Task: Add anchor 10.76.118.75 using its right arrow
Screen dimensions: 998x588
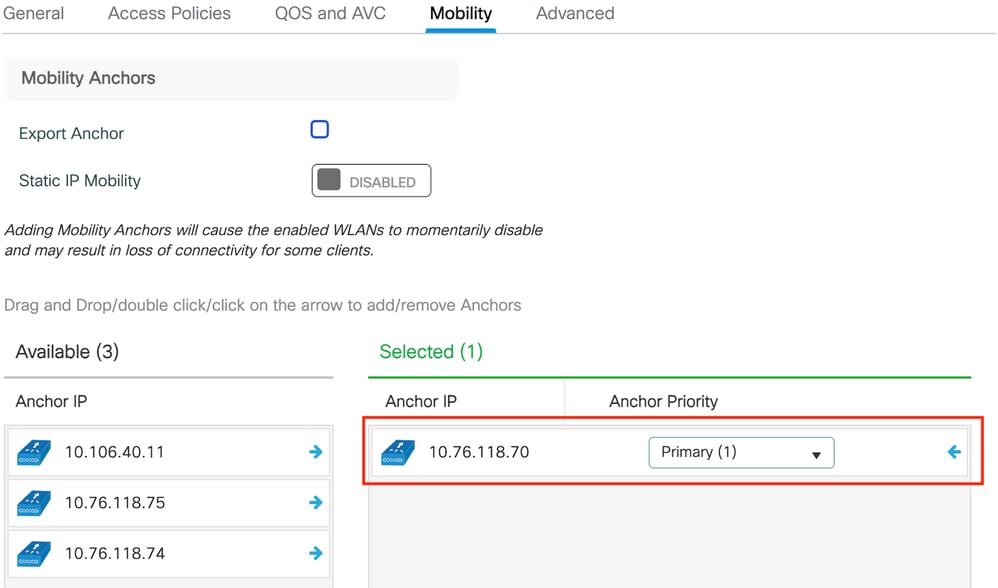Action: [x=316, y=503]
